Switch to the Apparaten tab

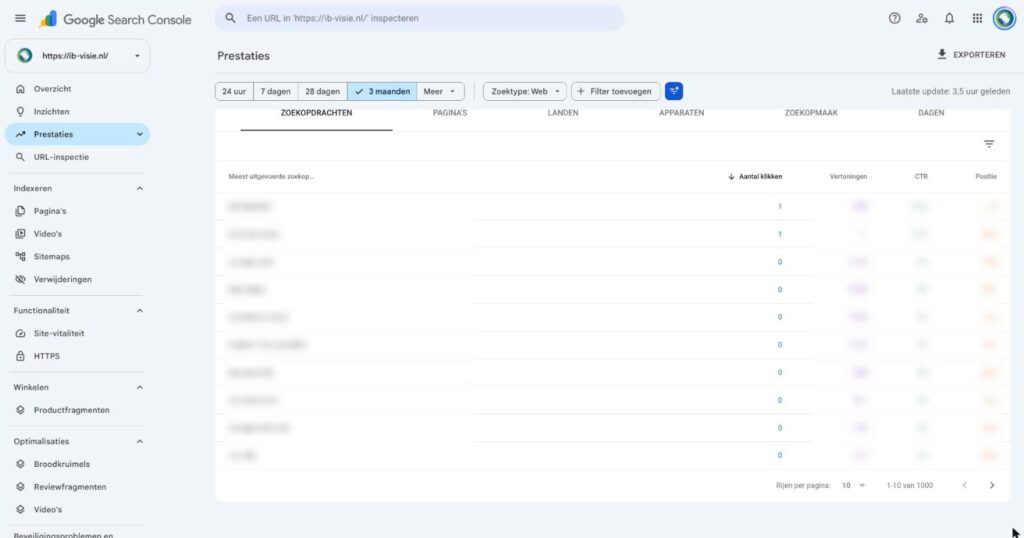click(x=681, y=113)
